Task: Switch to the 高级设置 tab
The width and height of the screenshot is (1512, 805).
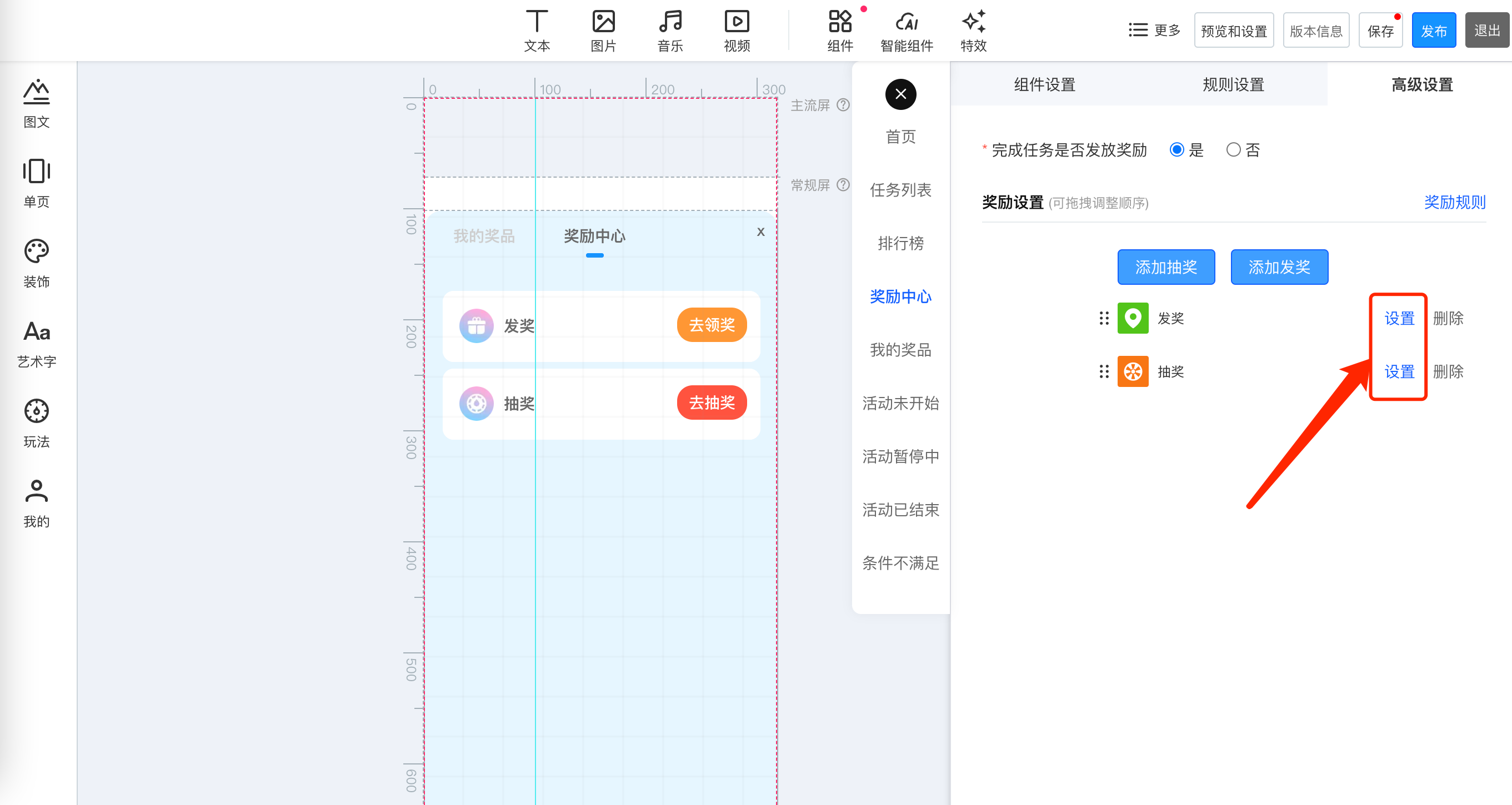Action: [1421, 84]
